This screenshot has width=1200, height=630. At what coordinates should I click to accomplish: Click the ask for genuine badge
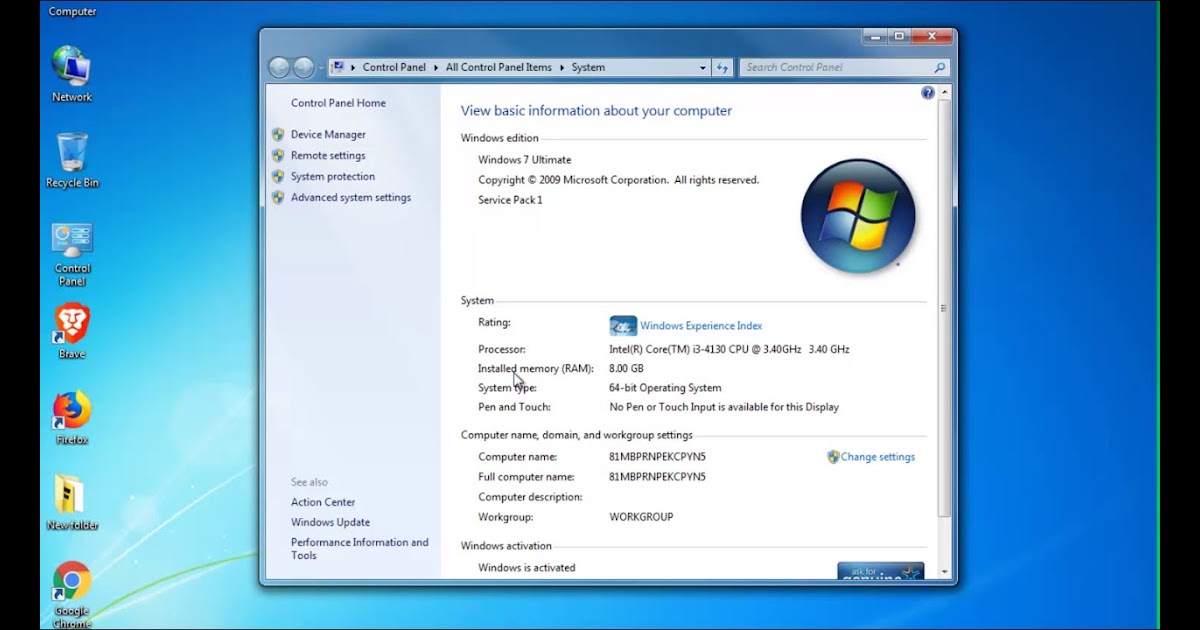coord(880,571)
